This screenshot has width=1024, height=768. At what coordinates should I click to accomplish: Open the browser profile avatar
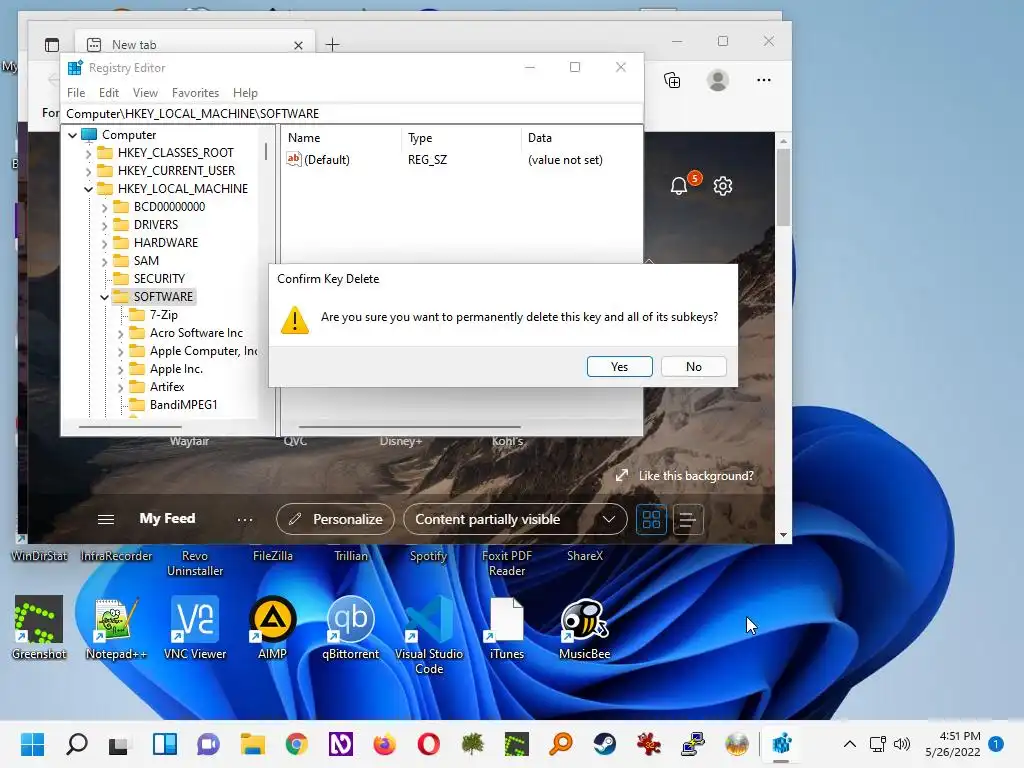pyautogui.click(x=718, y=80)
